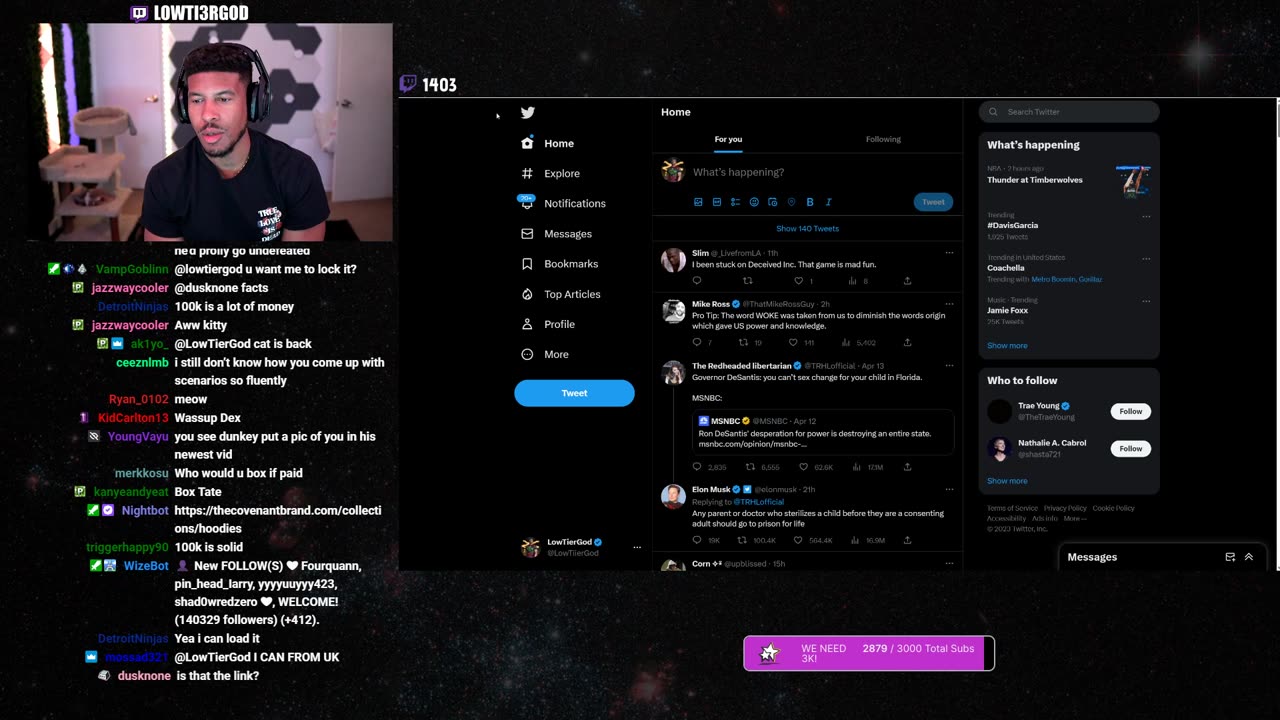Click @TRHLofficial reply link
1280x720 pixels.
759,501
